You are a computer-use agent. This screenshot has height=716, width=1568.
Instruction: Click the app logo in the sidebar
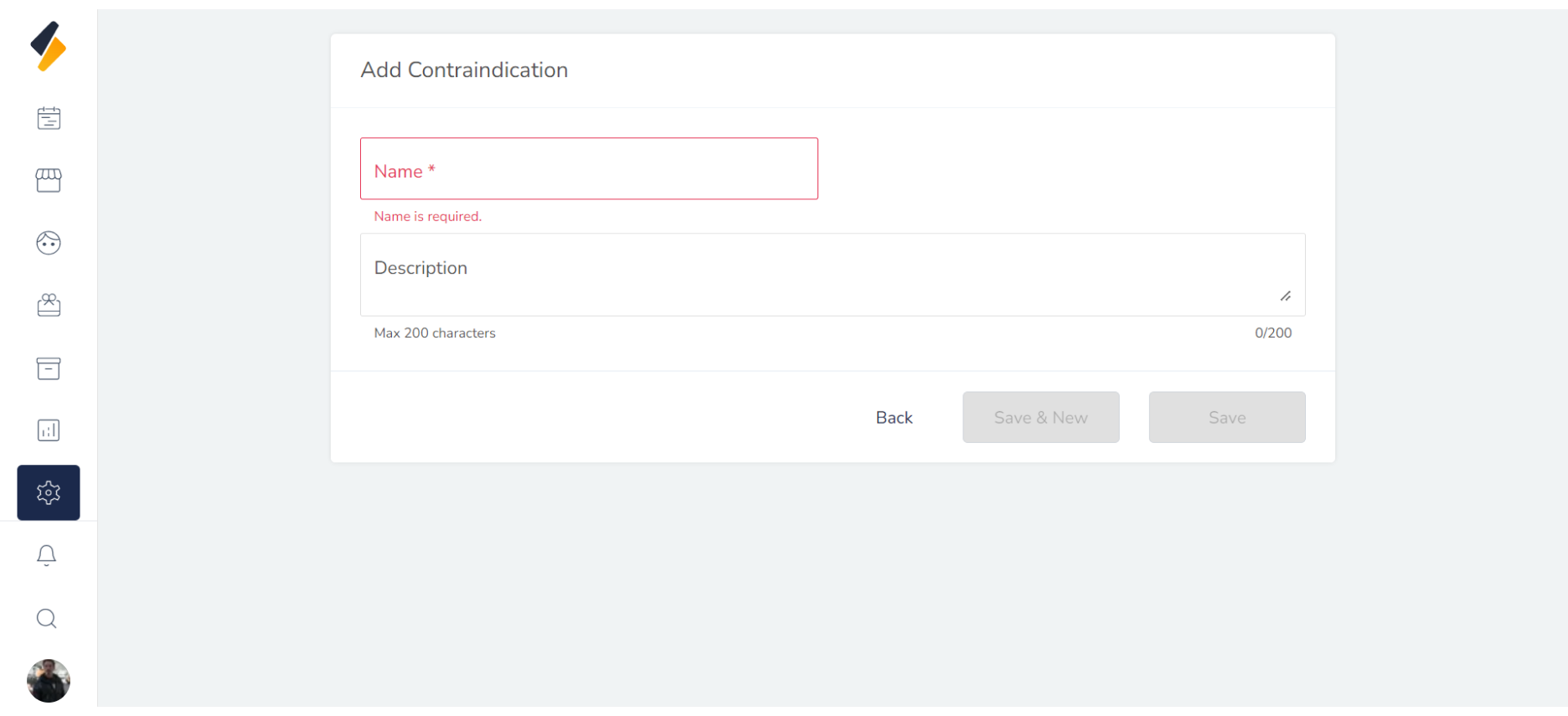(x=49, y=47)
